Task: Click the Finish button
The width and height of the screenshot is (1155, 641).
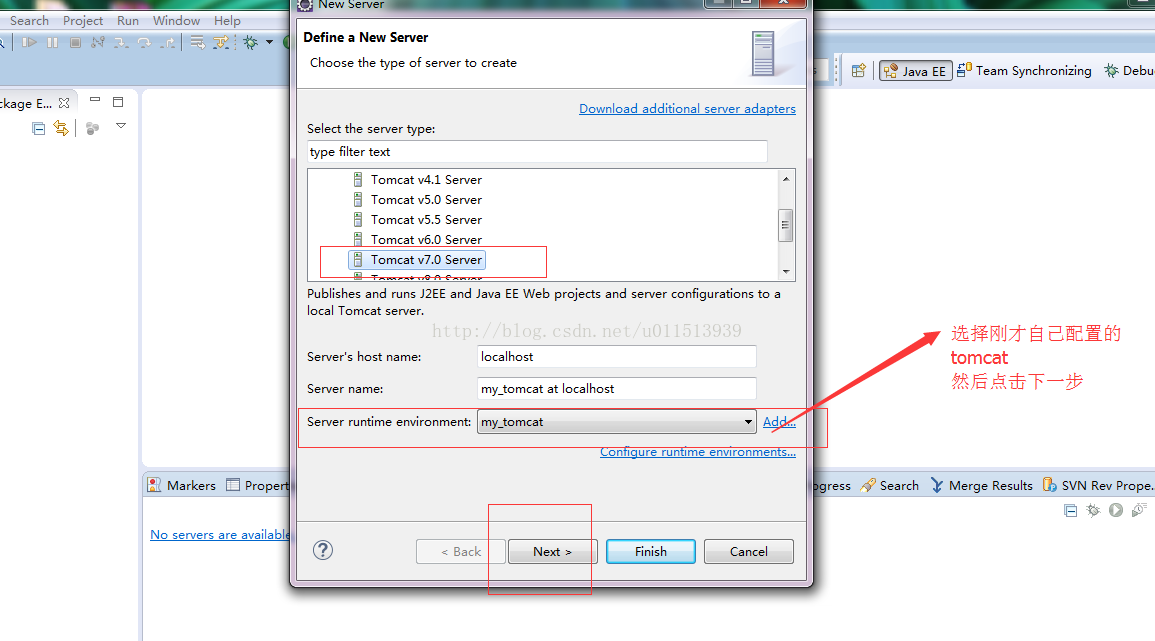Action: coord(650,552)
